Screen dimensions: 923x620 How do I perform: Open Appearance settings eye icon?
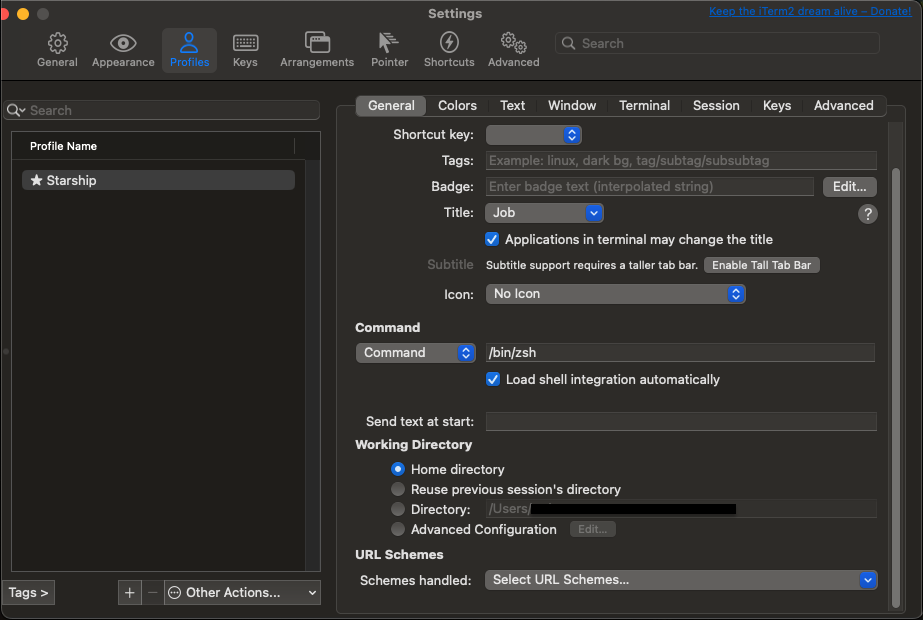123,43
